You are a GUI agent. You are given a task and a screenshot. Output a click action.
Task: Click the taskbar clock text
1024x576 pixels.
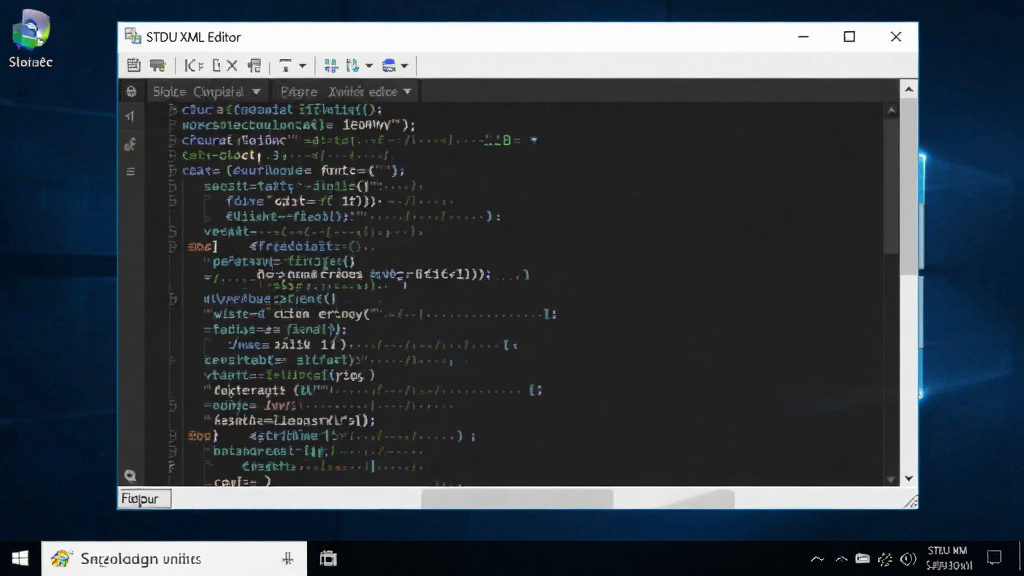click(948, 558)
